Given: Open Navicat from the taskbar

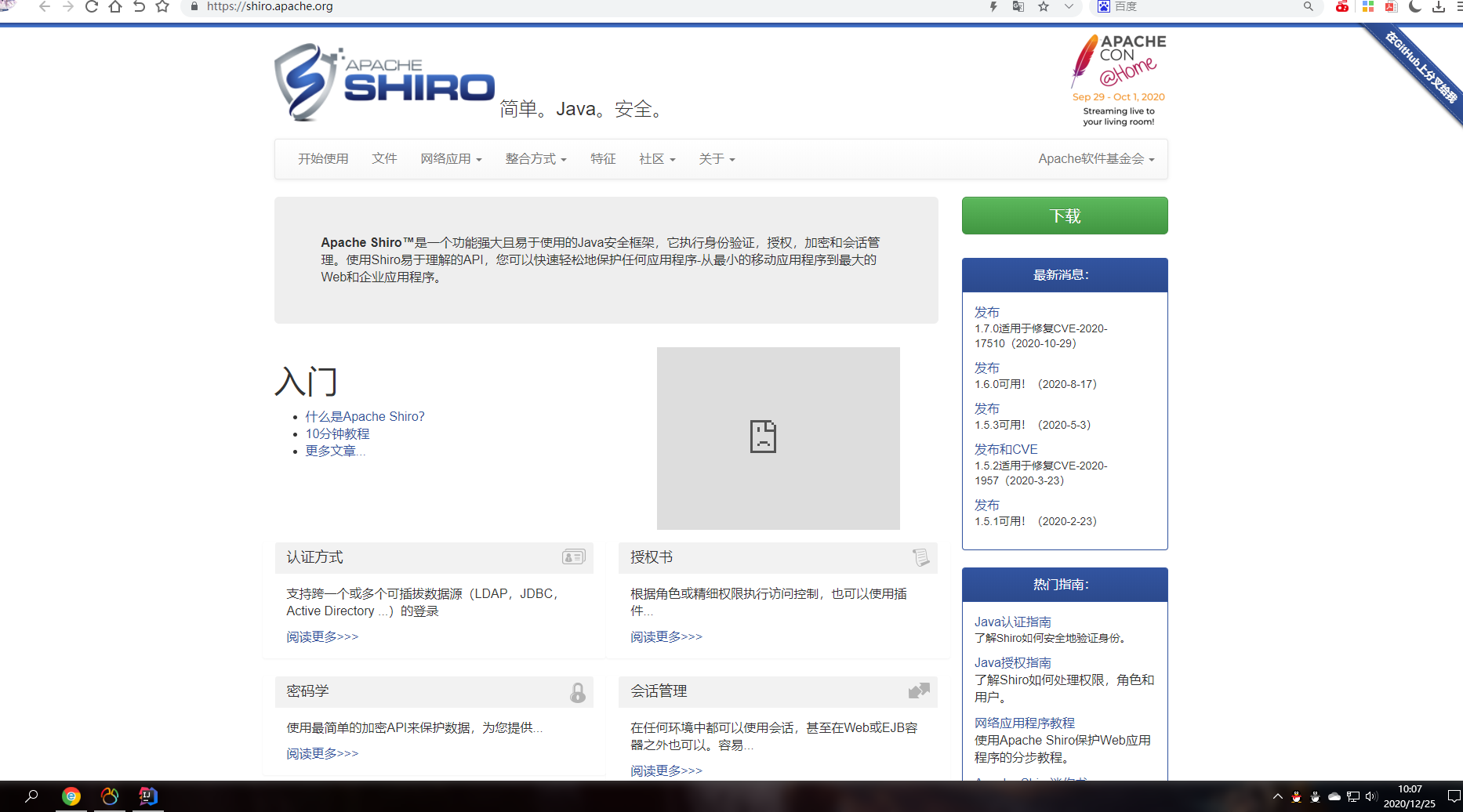Looking at the screenshot, I should coord(110,796).
